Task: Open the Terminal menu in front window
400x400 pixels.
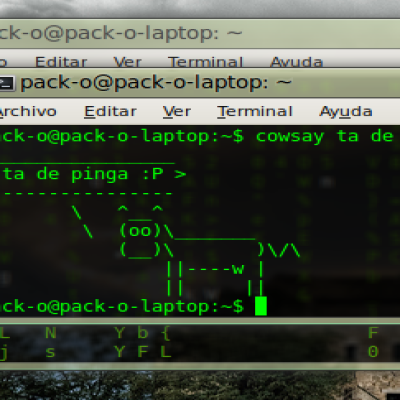Action: pyautogui.click(x=255, y=111)
